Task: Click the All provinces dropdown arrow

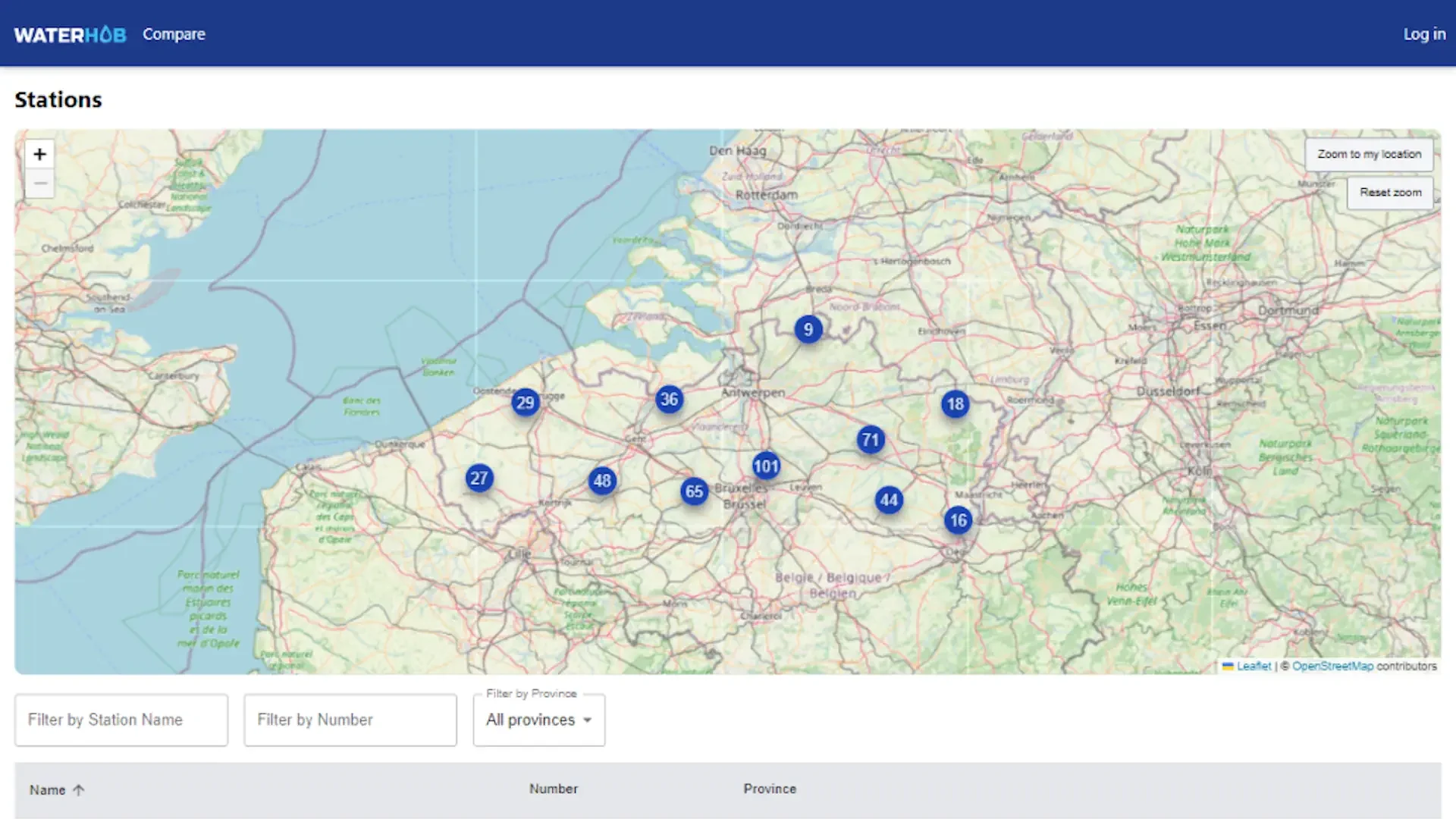Action: point(588,720)
